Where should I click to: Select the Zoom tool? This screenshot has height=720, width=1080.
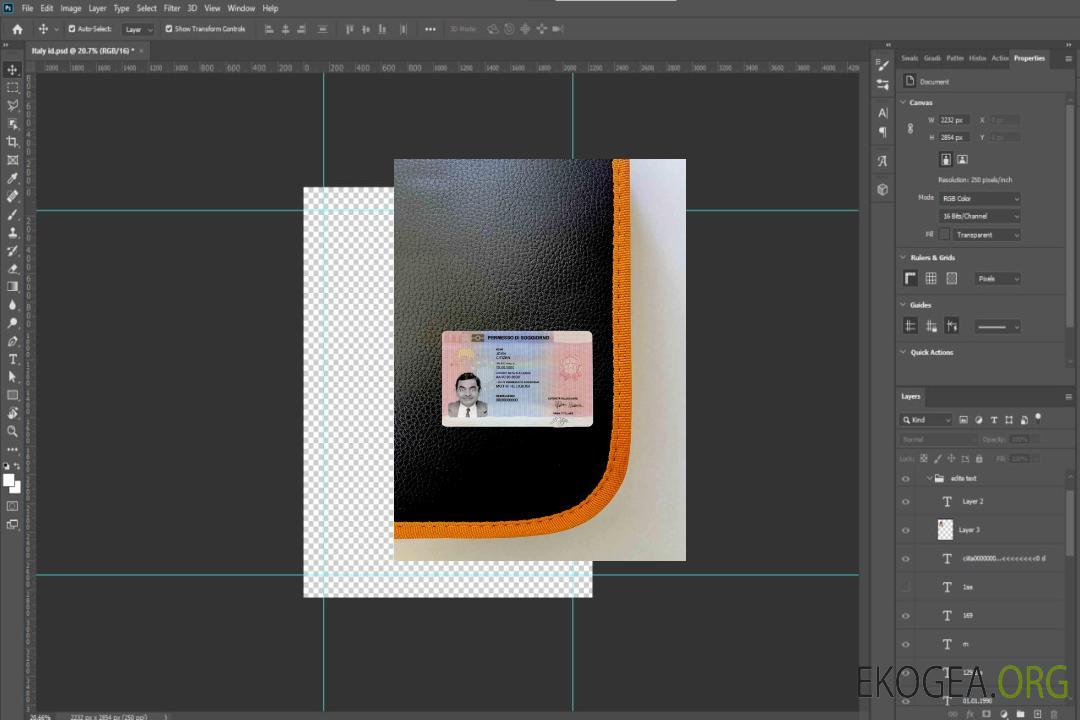pos(13,431)
